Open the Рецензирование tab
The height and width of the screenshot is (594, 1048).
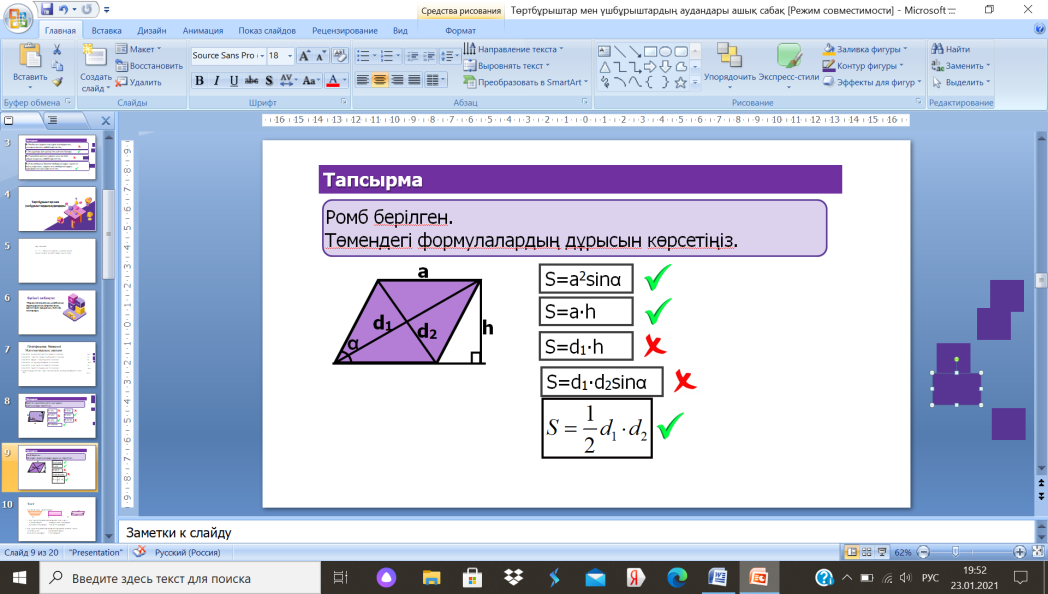(344, 30)
